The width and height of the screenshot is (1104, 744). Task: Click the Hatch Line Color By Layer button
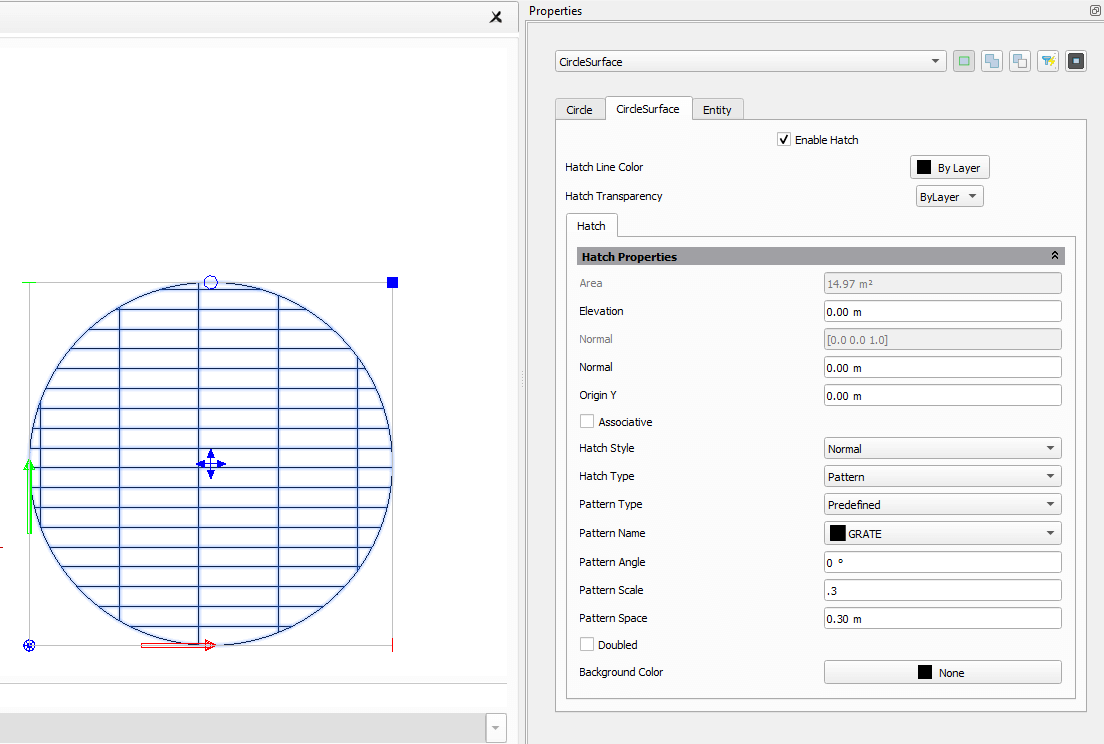(949, 168)
